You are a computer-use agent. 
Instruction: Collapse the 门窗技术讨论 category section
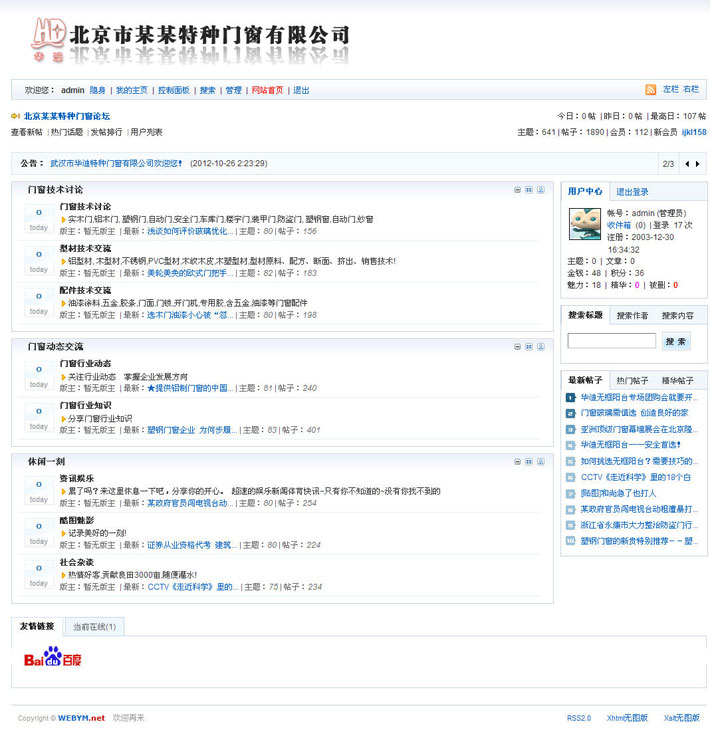point(516,189)
